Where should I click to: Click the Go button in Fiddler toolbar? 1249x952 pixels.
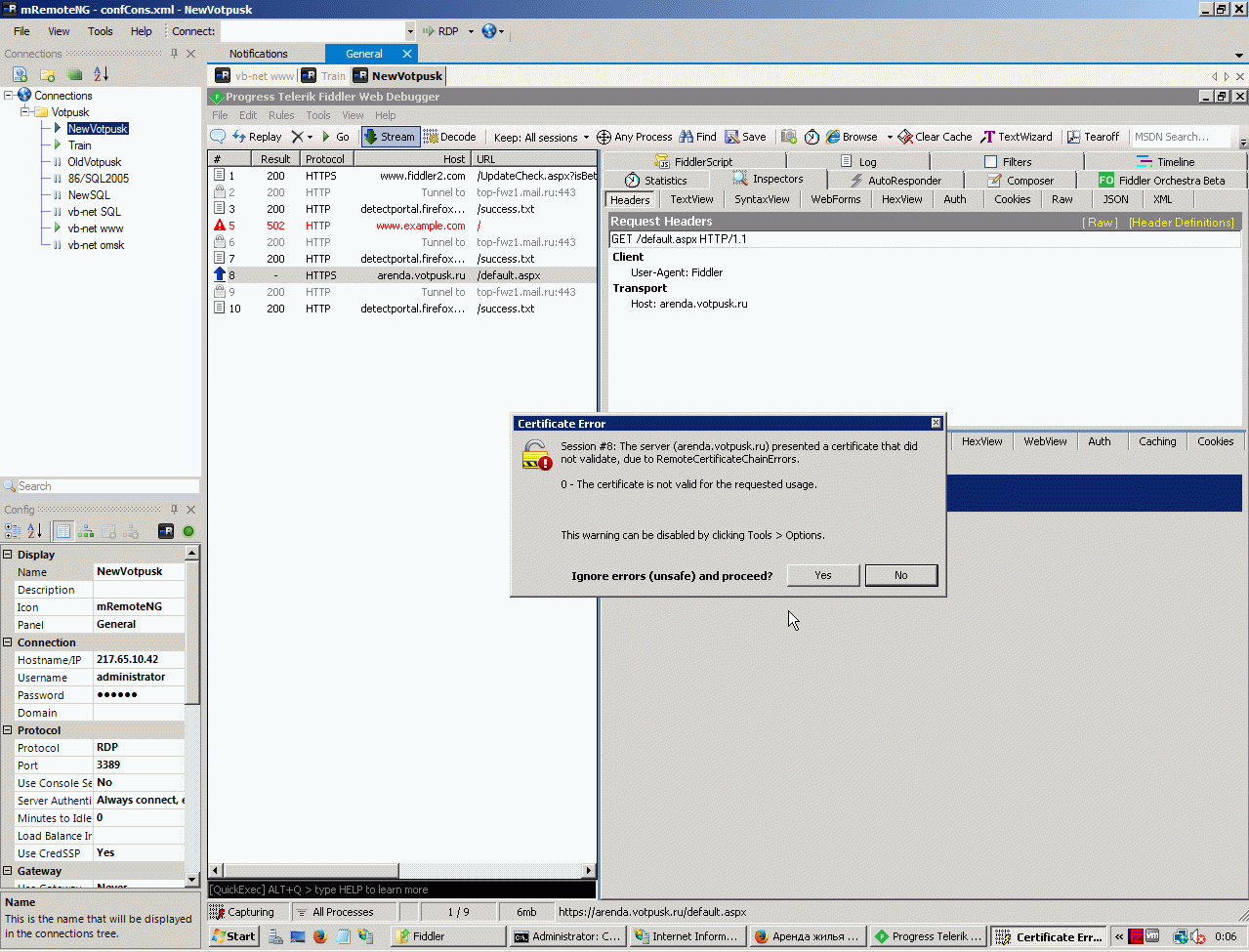click(x=335, y=137)
